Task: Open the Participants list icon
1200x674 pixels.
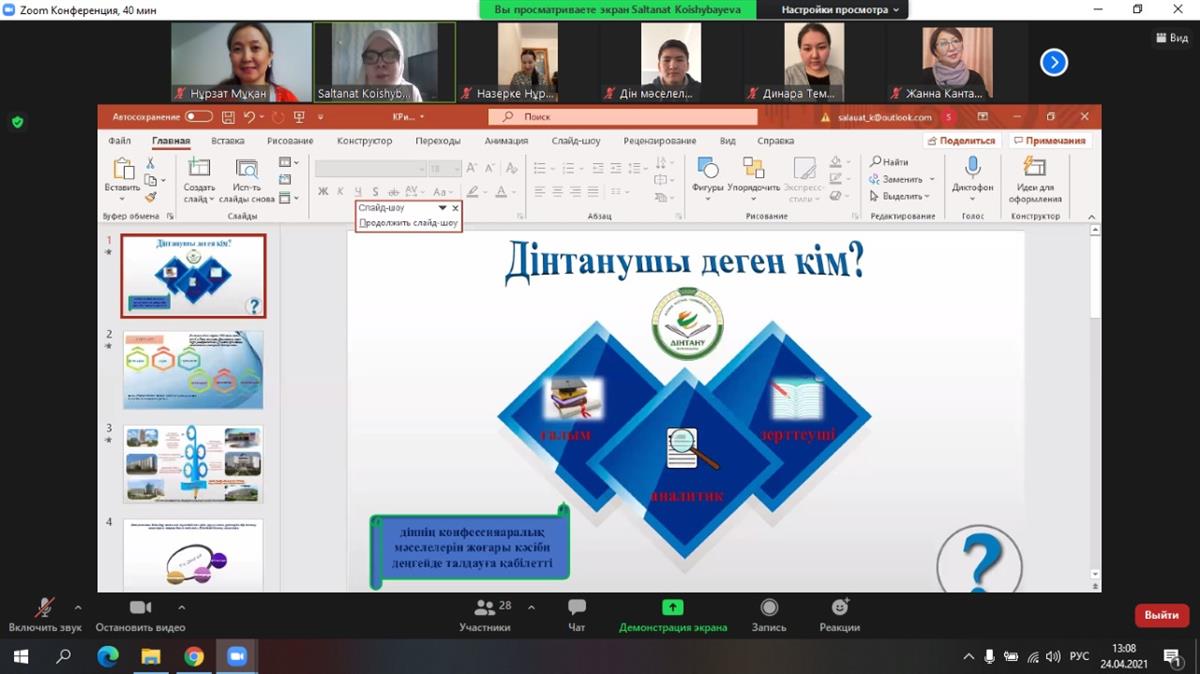Action: coord(485,608)
